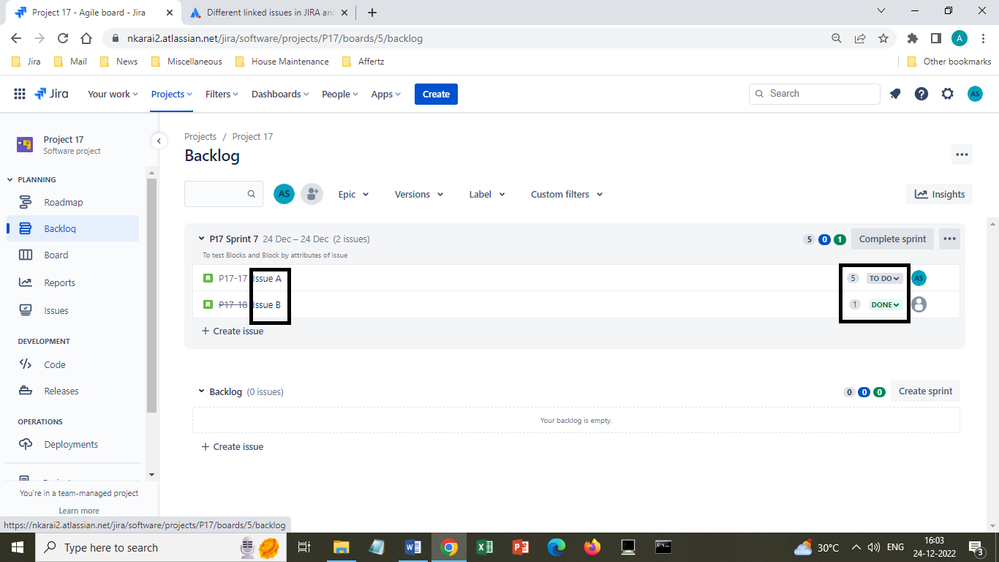999x562 pixels.
Task: Open the People dropdown menu
Action: pyautogui.click(x=340, y=94)
